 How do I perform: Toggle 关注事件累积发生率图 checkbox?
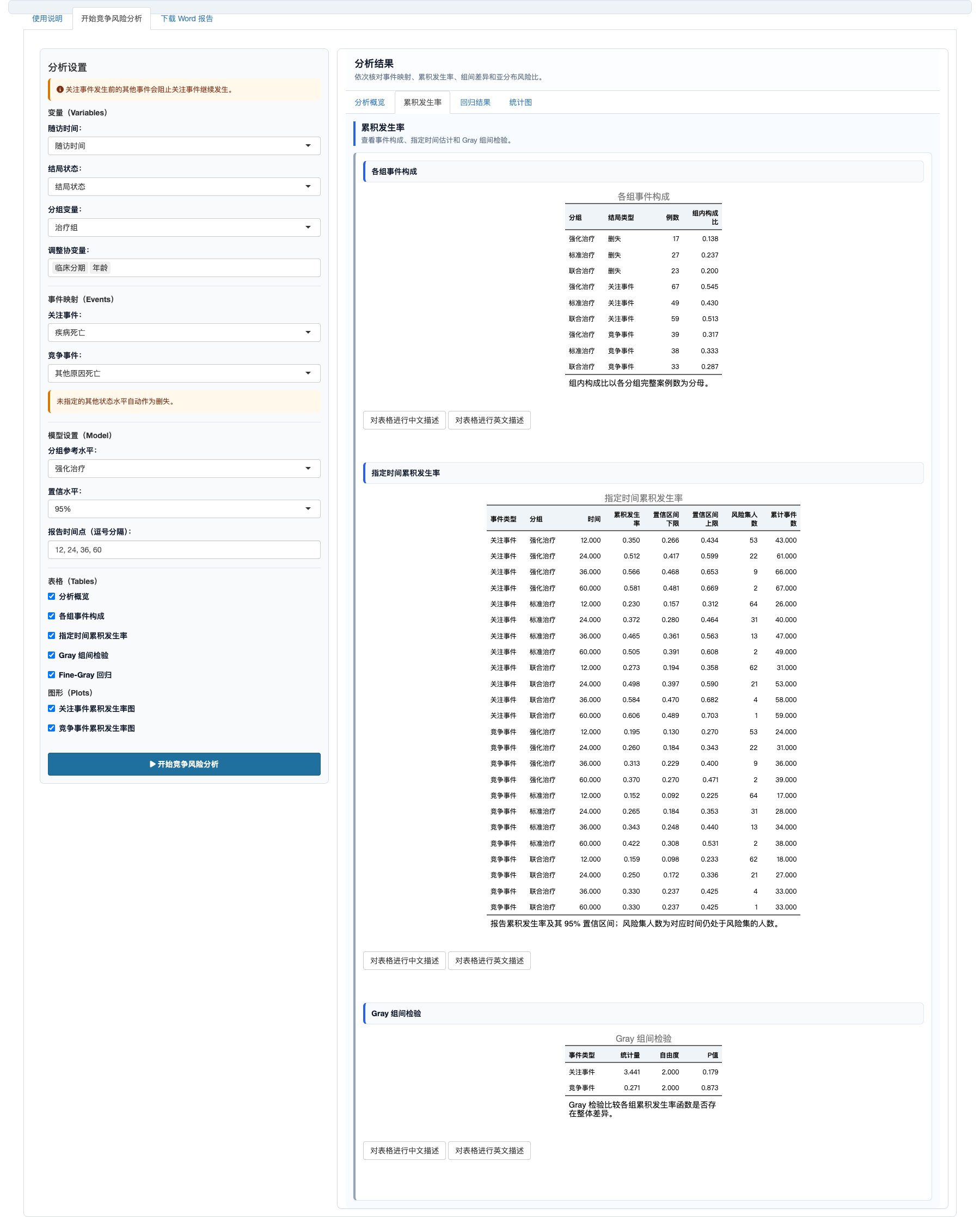click(51, 709)
